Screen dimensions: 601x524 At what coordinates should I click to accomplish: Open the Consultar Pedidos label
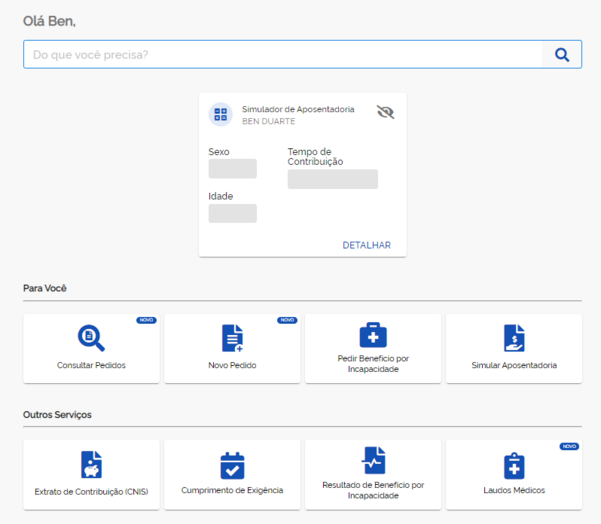click(x=91, y=365)
